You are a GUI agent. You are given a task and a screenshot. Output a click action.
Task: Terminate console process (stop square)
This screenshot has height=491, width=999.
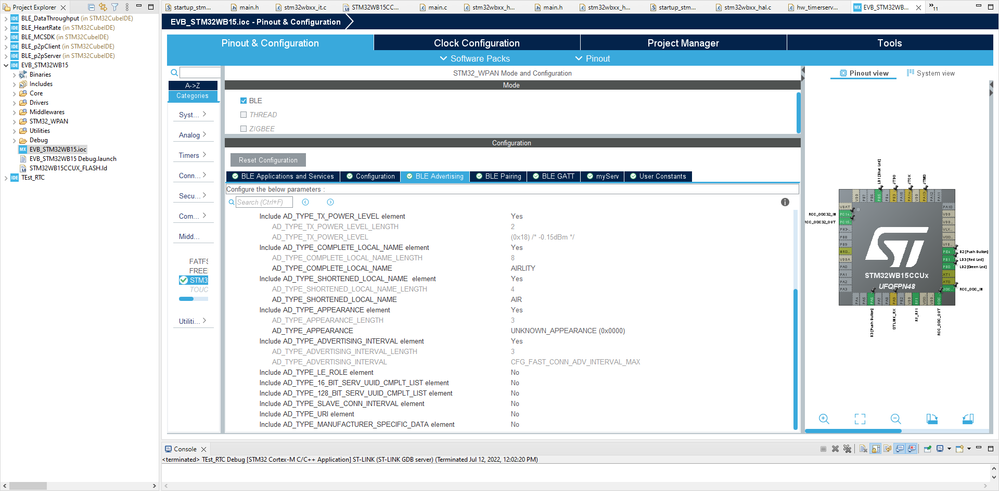[823, 449]
